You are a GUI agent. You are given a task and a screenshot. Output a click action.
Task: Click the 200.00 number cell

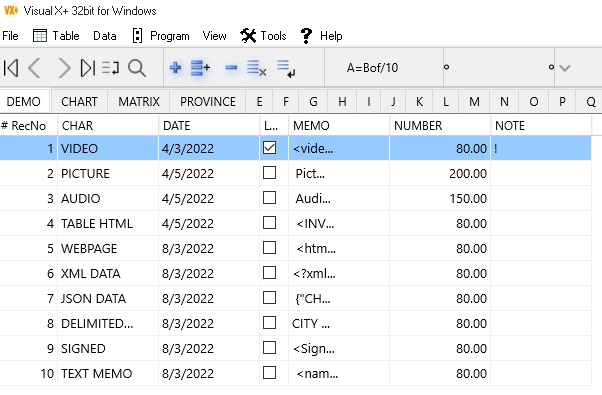[440, 173]
